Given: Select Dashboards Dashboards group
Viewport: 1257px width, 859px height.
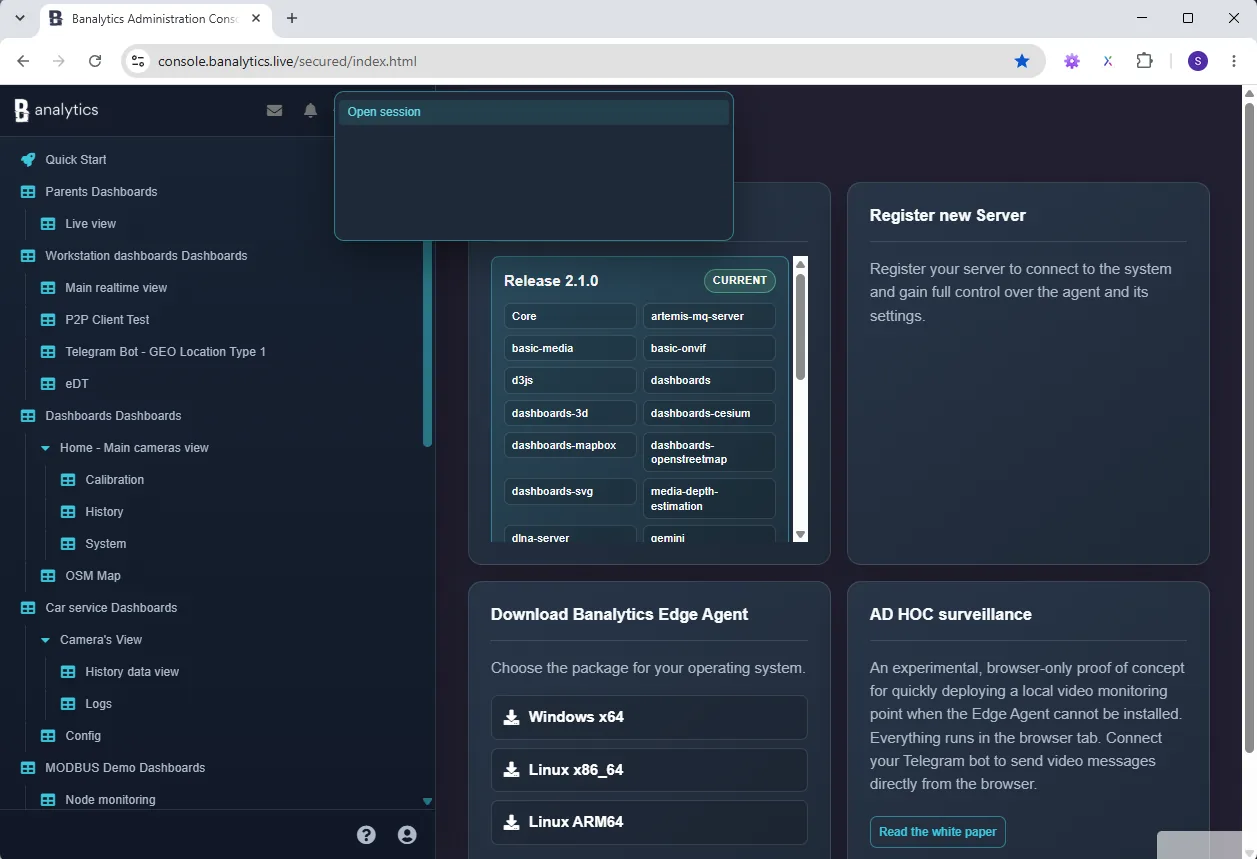Looking at the screenshot, I should click(113, 416).
